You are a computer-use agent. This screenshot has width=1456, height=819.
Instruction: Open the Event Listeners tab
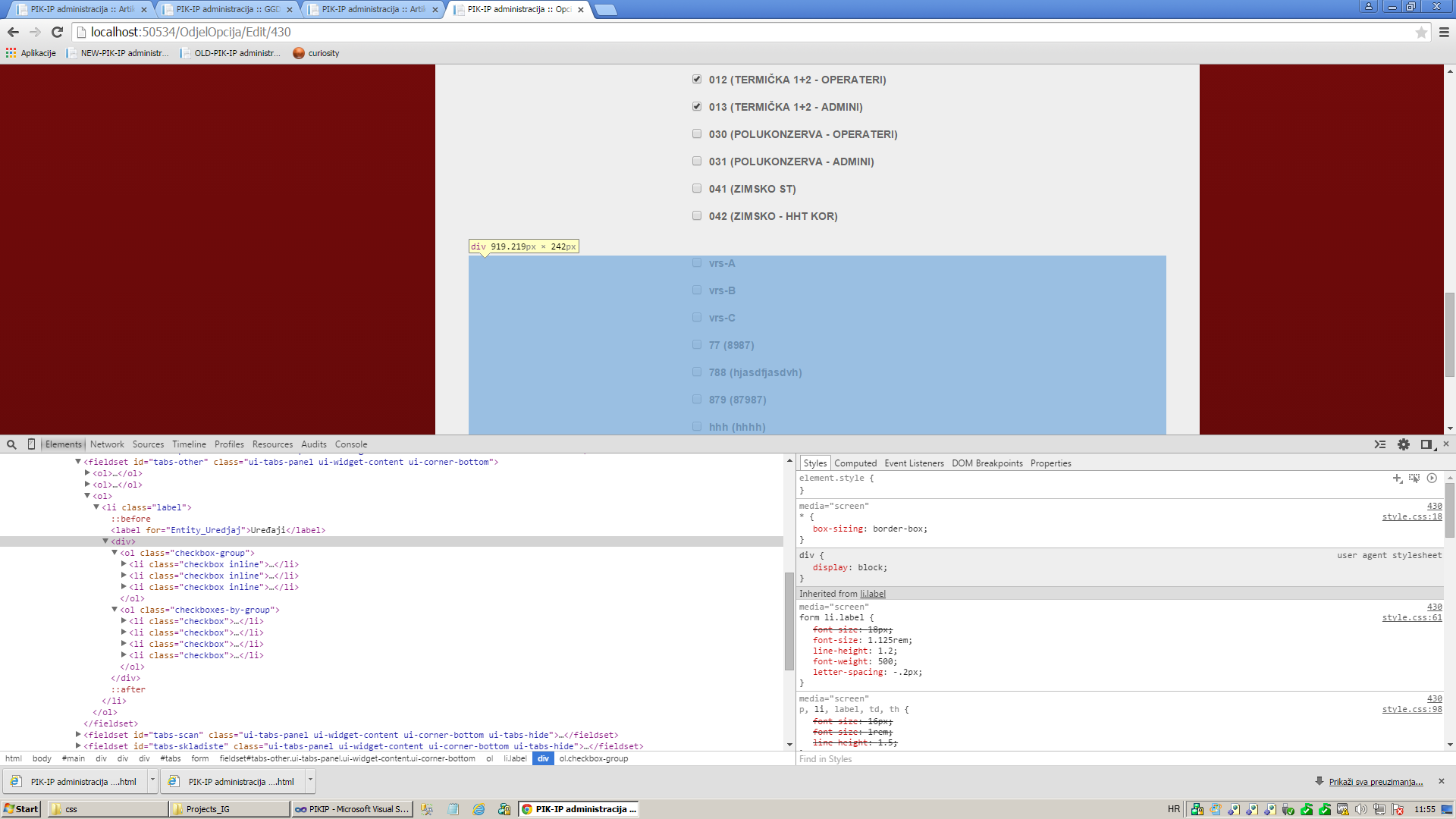(x=914, y=463)
